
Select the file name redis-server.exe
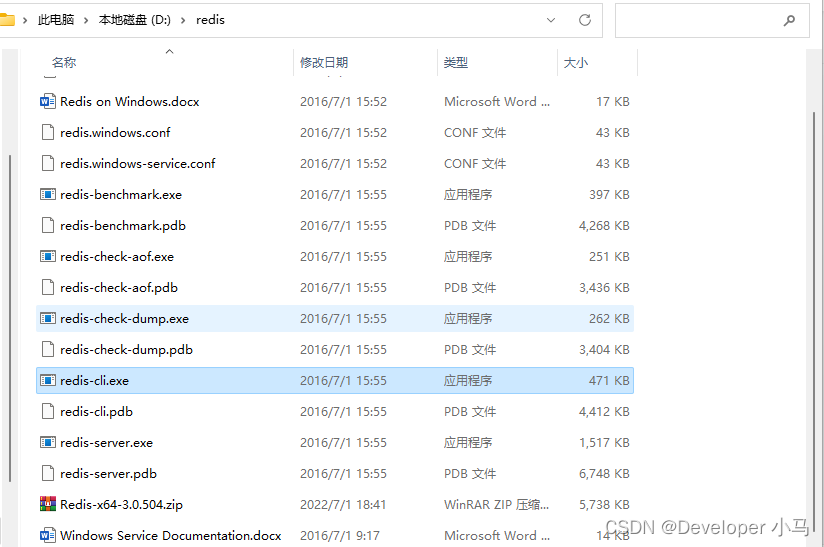tap(106, 442)
